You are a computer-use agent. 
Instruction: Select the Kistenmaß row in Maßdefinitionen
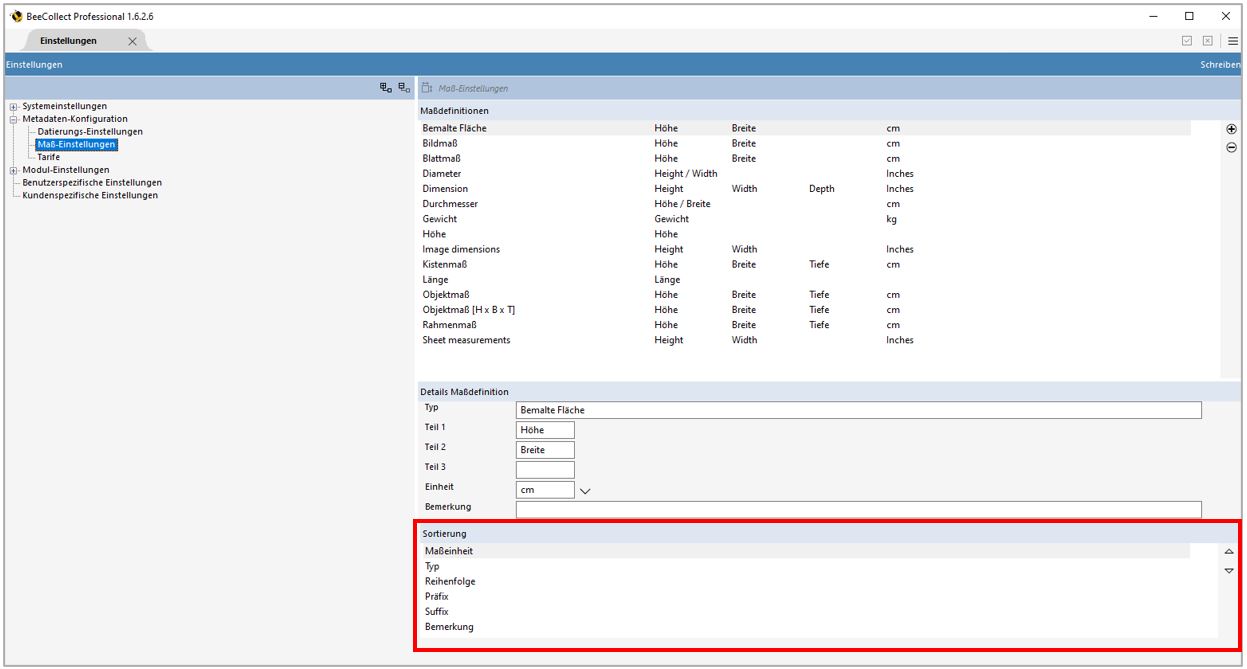(x=445, y=265)
